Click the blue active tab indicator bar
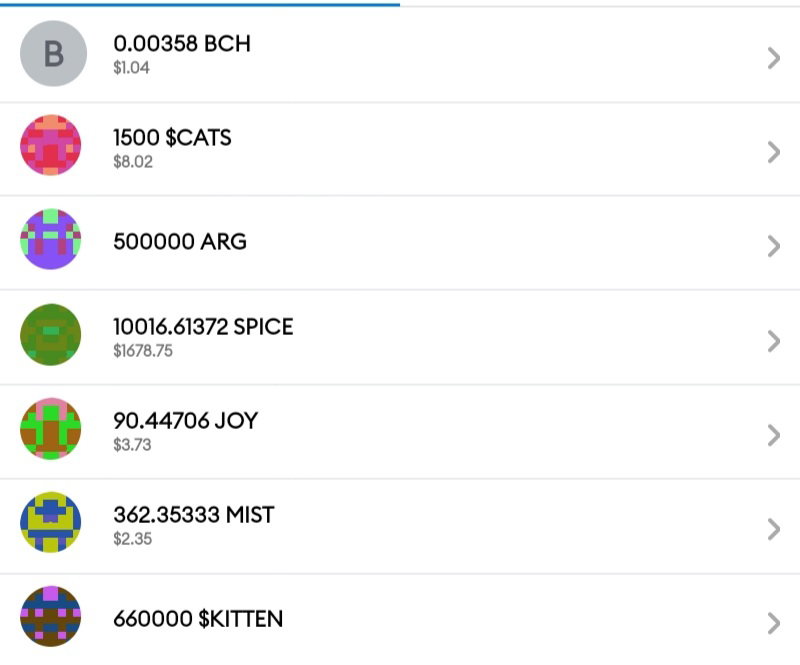800x665 pixels. pyautogui.click(x=200, y=4)
